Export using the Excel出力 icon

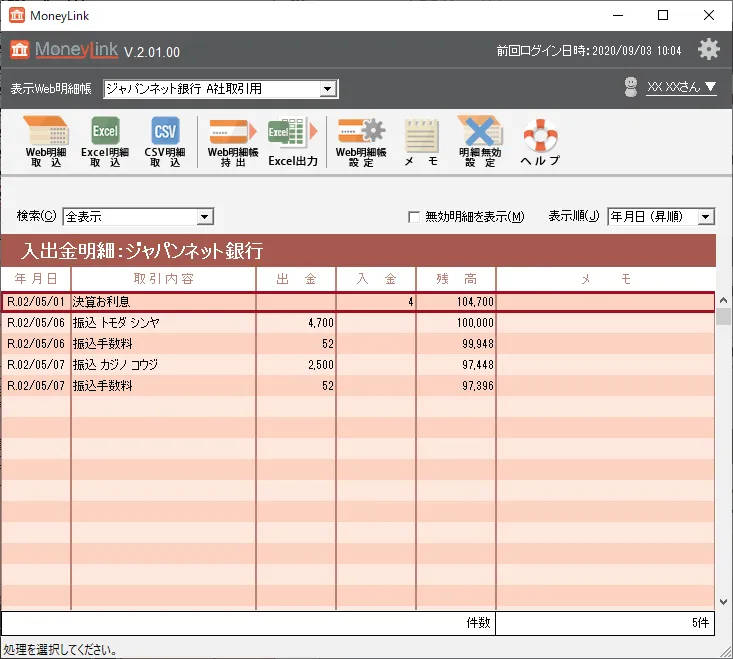click(x=292, y=141)
